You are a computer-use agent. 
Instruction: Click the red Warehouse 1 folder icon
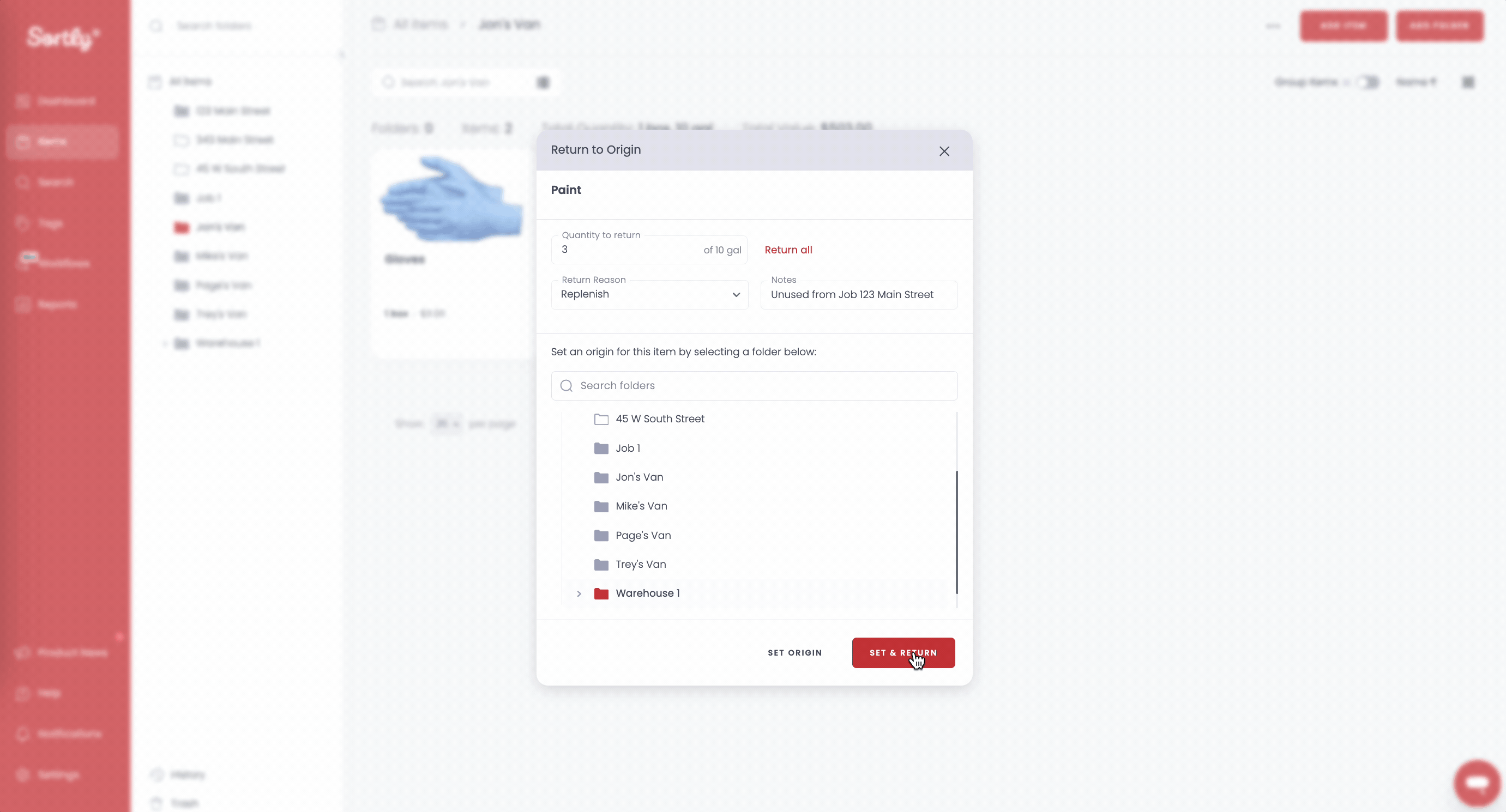(601, 593)
